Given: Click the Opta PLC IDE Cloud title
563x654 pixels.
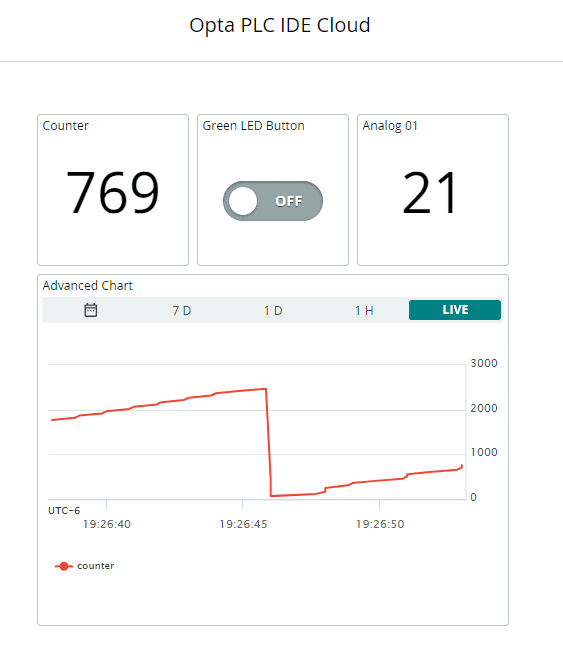Looking at the screenshot, I should click(x=280, y=25).
